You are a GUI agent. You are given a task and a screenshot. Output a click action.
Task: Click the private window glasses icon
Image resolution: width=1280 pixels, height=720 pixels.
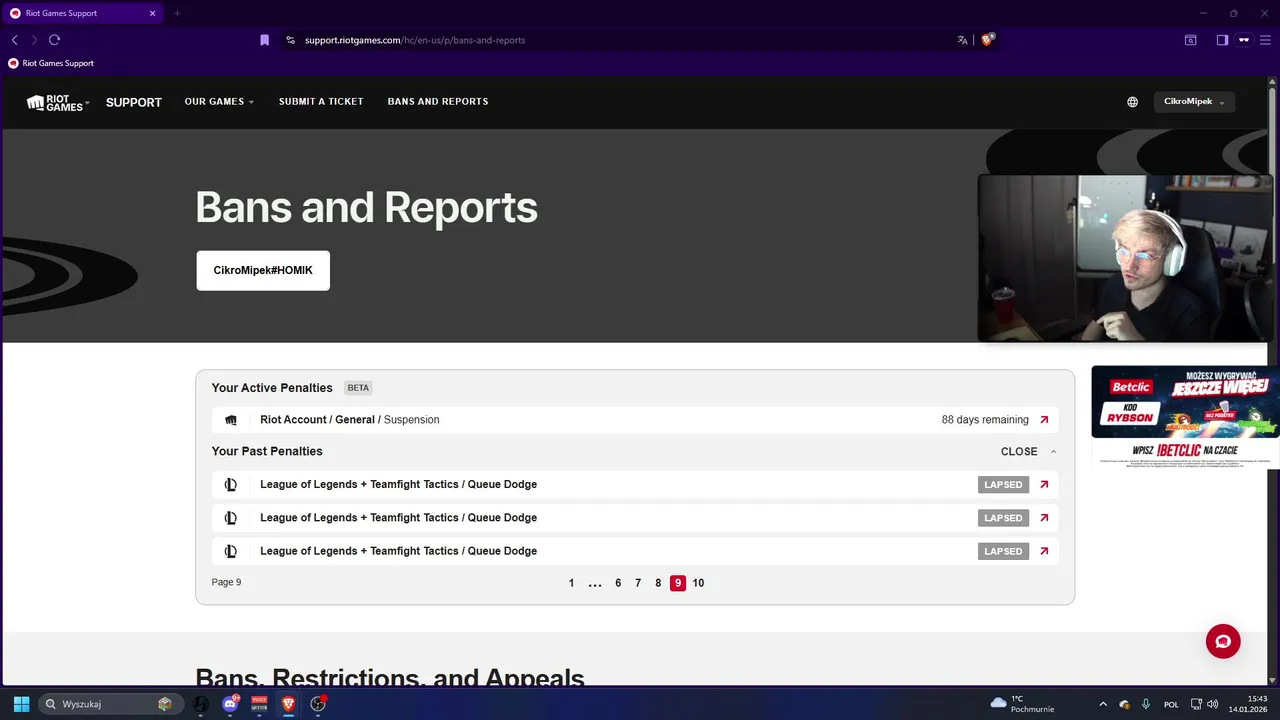1244,40
